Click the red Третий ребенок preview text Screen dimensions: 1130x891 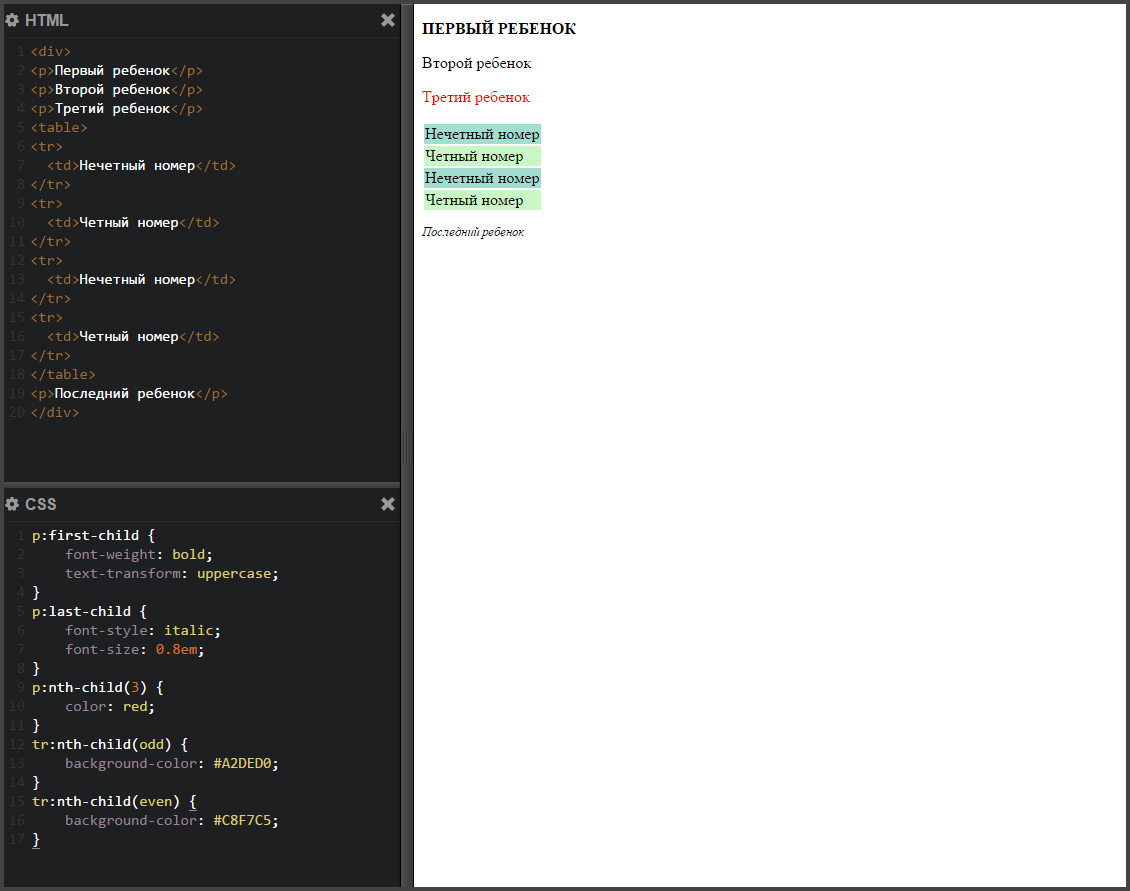pos(476,97)
